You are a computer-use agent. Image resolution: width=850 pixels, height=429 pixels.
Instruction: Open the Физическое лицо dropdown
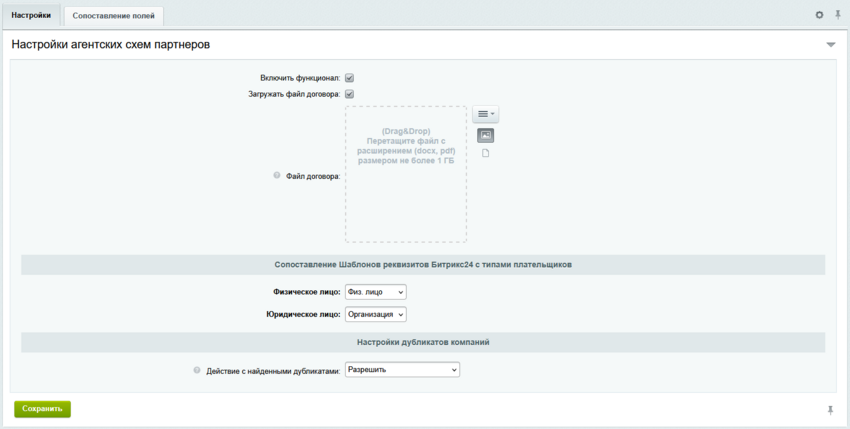click(376, 292)
